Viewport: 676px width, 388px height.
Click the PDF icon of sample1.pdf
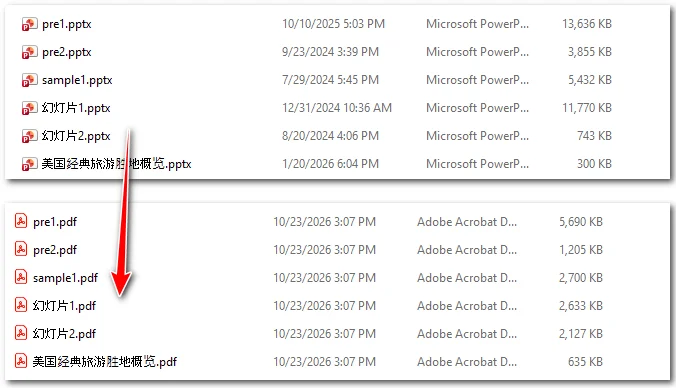21,277
